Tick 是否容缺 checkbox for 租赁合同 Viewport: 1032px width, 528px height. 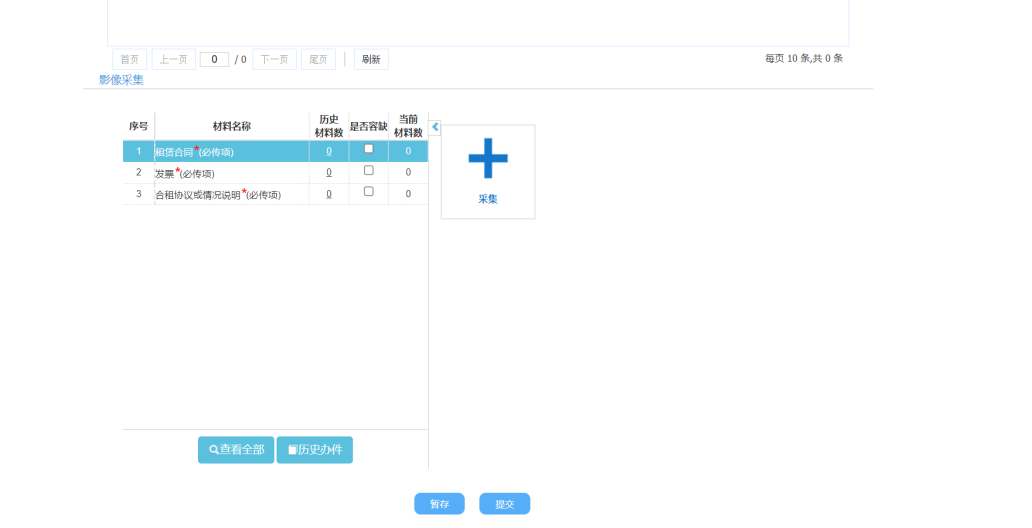coord(368,149)
